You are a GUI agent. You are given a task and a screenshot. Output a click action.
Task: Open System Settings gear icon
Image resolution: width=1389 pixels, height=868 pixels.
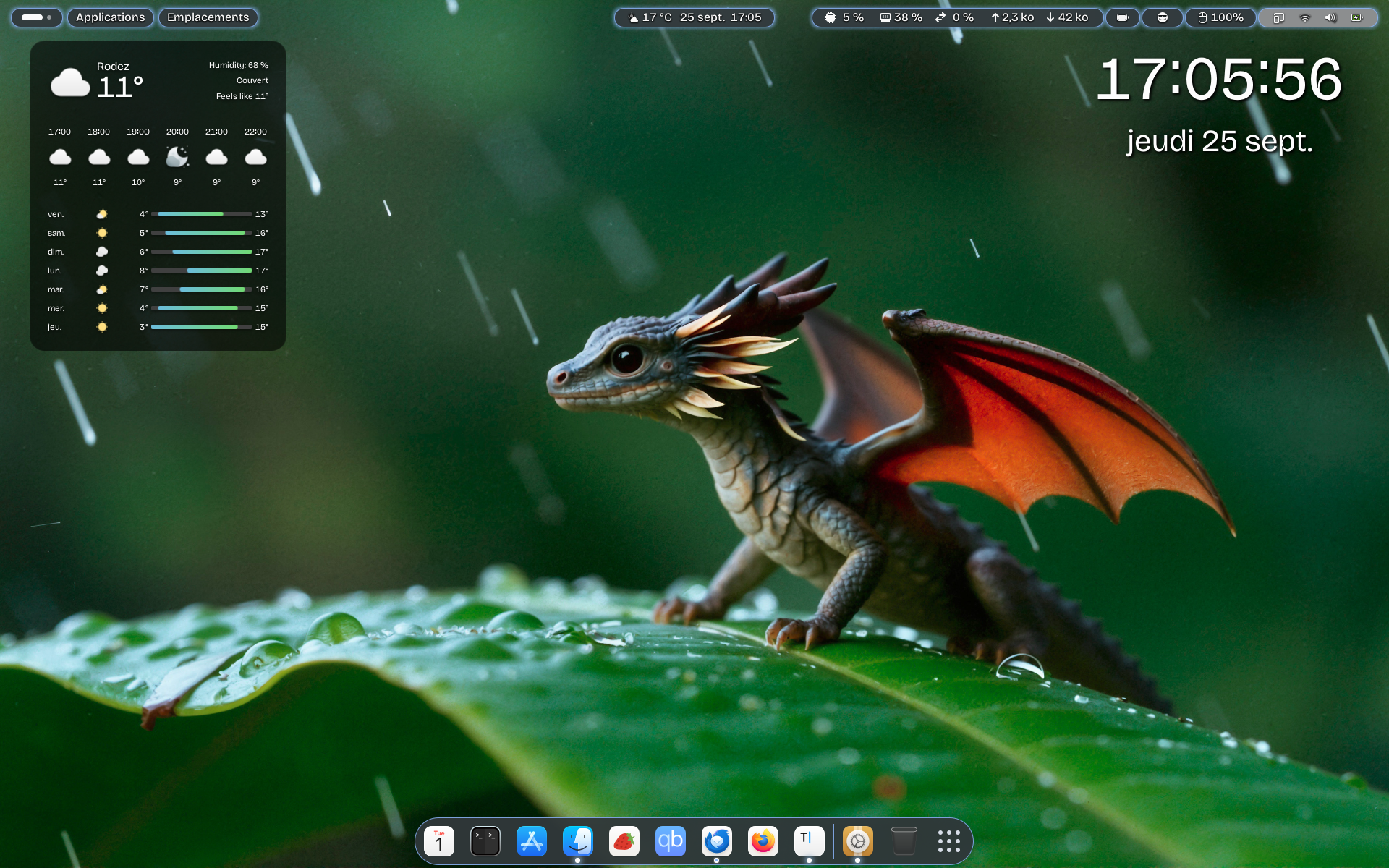(857, 841)
